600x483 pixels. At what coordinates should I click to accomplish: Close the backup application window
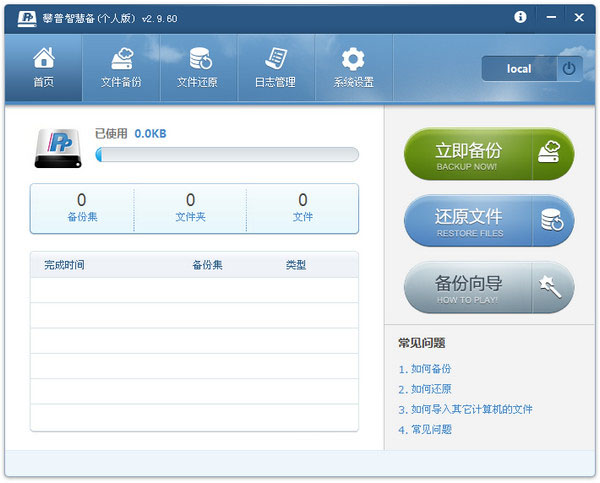point(579,17)
